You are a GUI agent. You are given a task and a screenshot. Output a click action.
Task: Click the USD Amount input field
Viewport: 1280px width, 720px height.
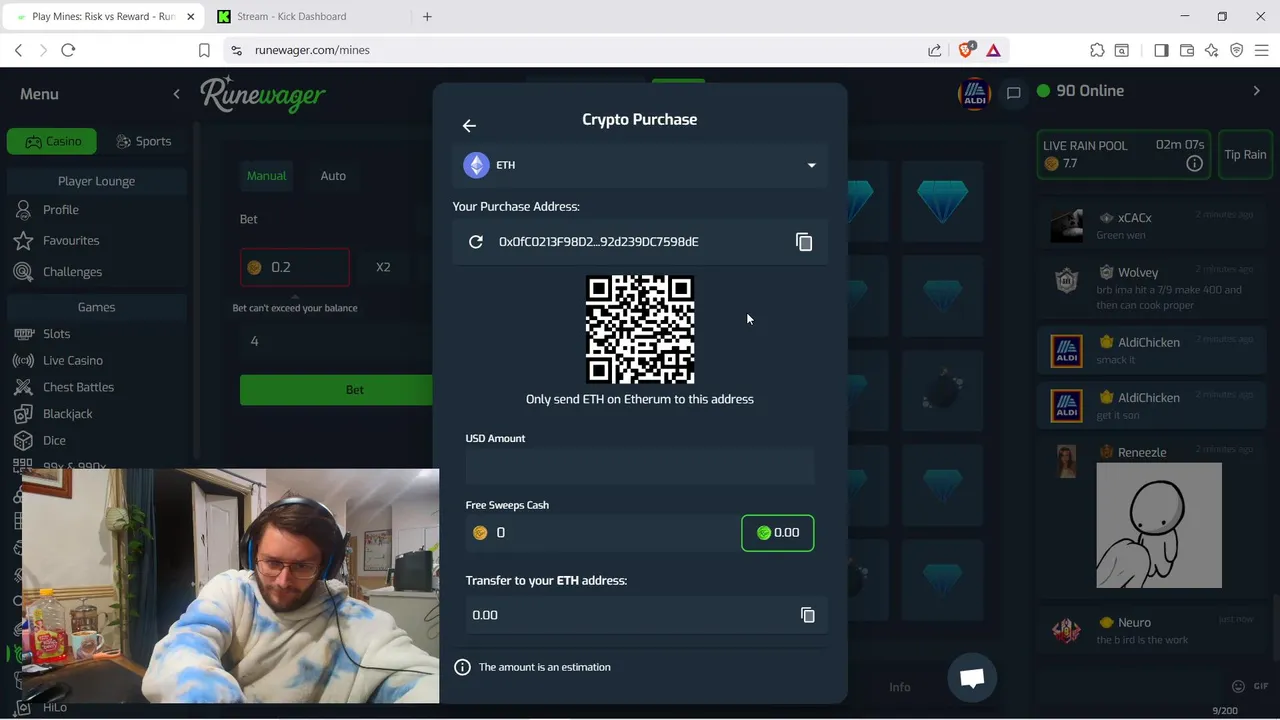[x=640, y=467]
